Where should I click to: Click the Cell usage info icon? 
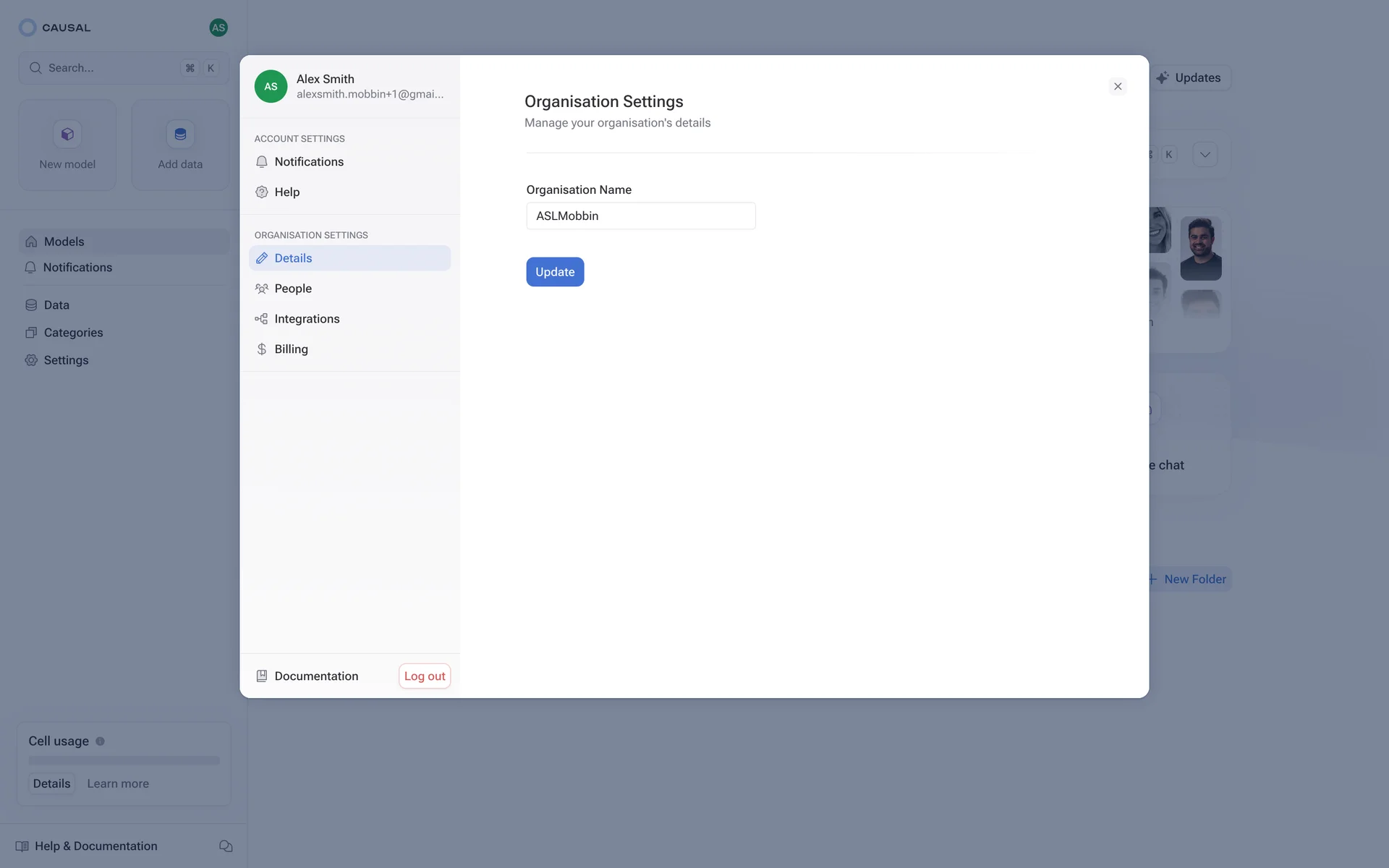(101, 741)
